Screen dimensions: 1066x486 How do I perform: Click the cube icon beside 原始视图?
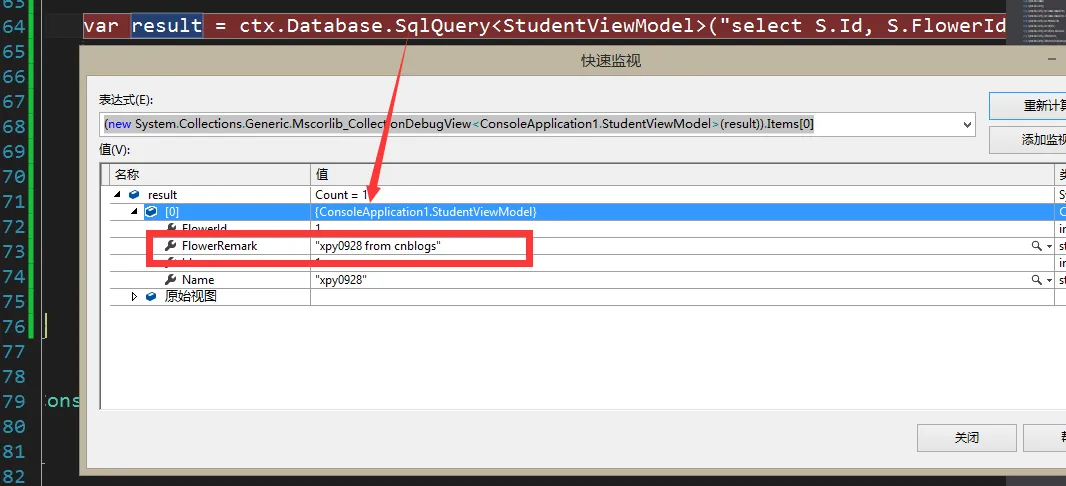(151, 297)
